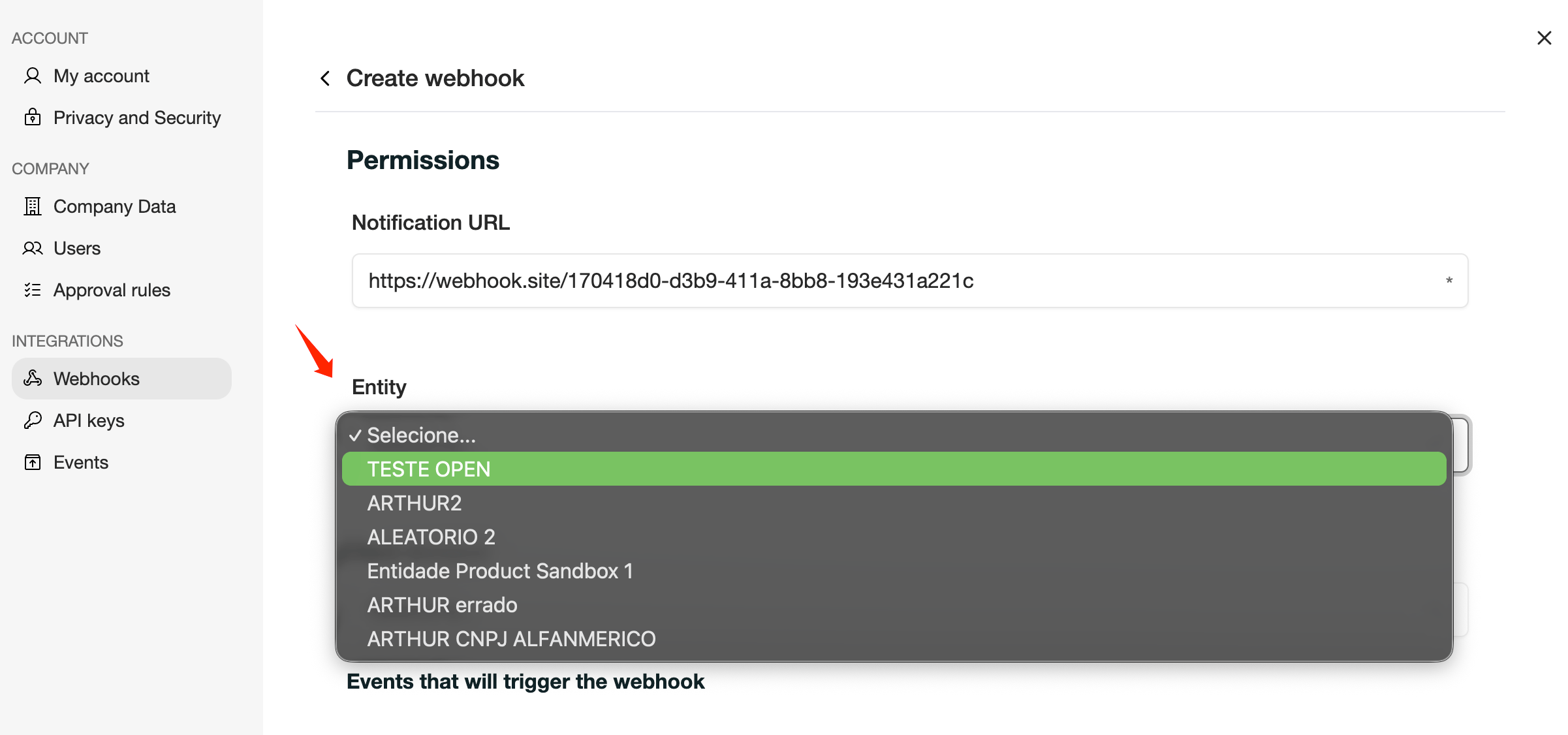Select TESTE OPEN from entity dropdown
Image resolution: width=1568 pixels, height=735 pixels.
[x=894, y=469]
